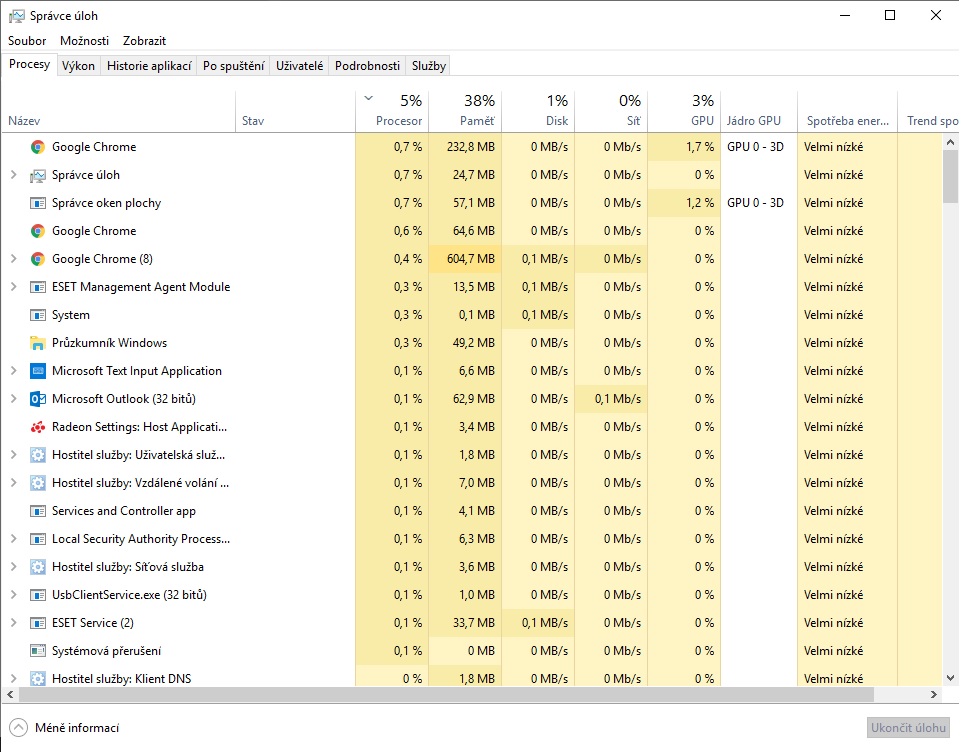Sort by Spotřeba ener... column header
The width and height of the screenshot is (961, 752).
click(847, 112)
